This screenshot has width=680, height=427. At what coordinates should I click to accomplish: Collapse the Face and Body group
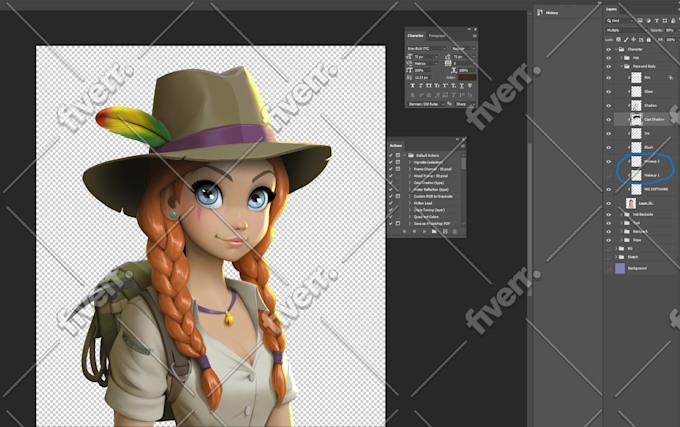(x=621, y=66)
